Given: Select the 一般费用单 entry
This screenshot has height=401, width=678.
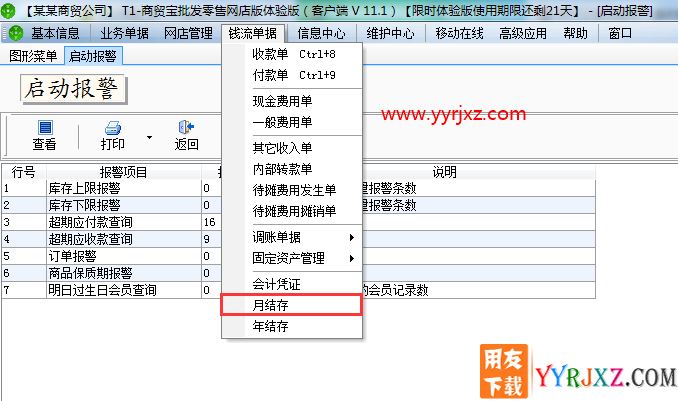Looking at the screenshot, I should 292,122.
